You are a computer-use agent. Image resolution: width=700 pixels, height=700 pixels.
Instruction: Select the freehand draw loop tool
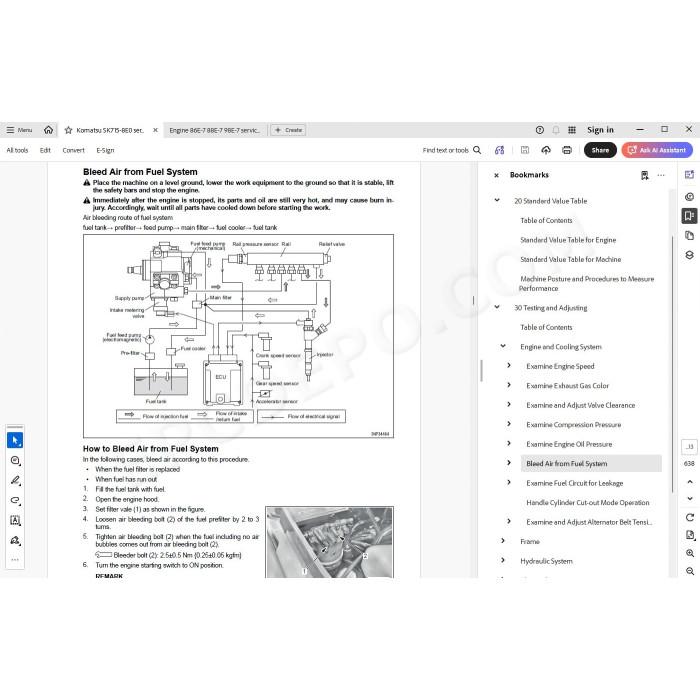[15, 500]
